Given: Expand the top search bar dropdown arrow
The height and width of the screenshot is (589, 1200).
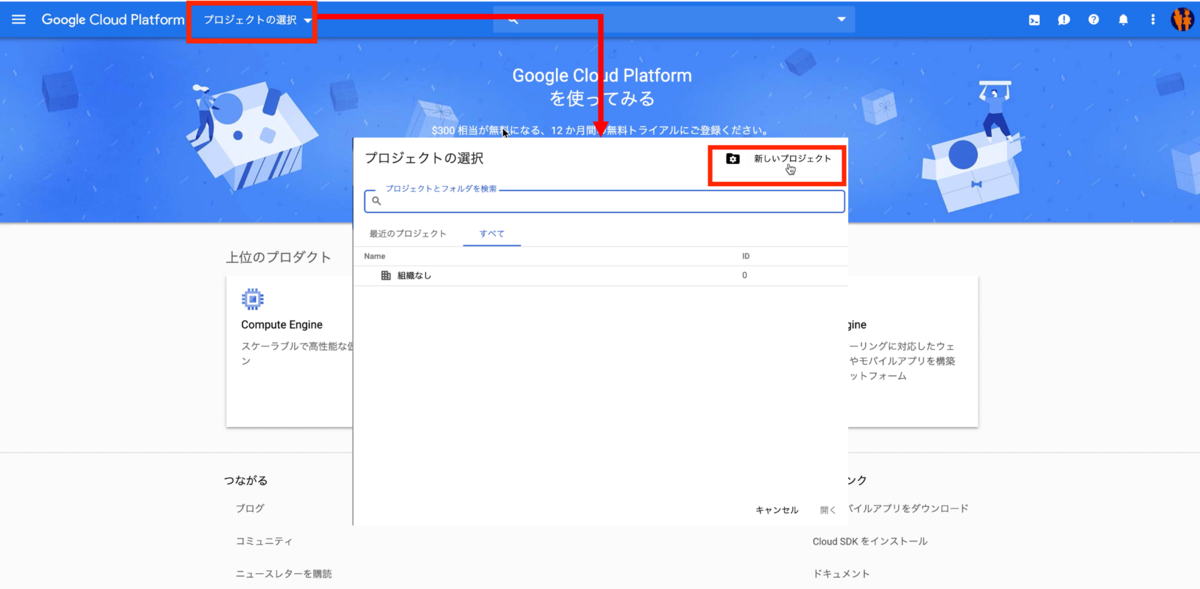Looking at the screenshot, I should click(x=841, y=19).
